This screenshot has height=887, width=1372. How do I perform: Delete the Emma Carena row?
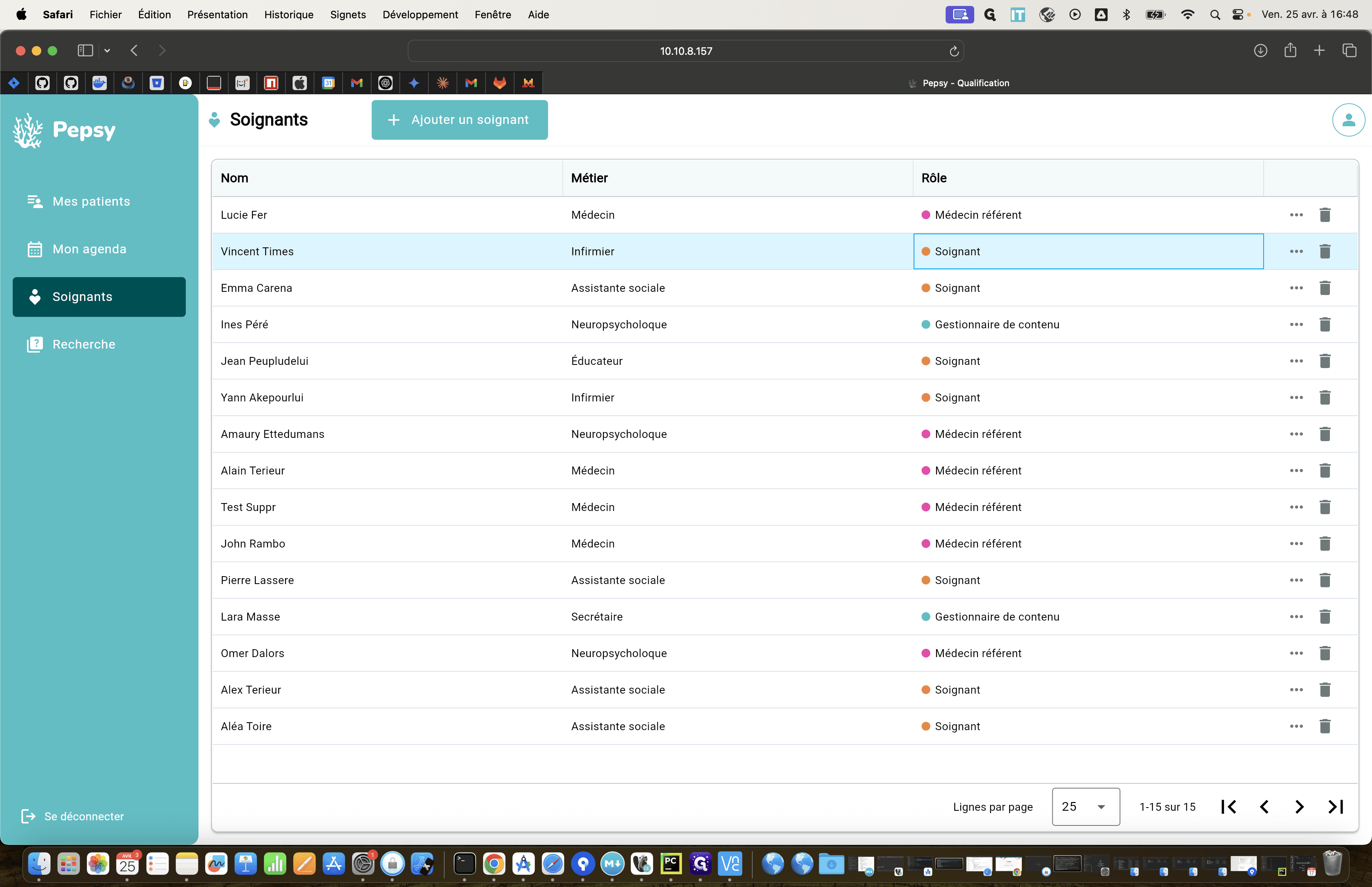click(x=1325, y=288)
